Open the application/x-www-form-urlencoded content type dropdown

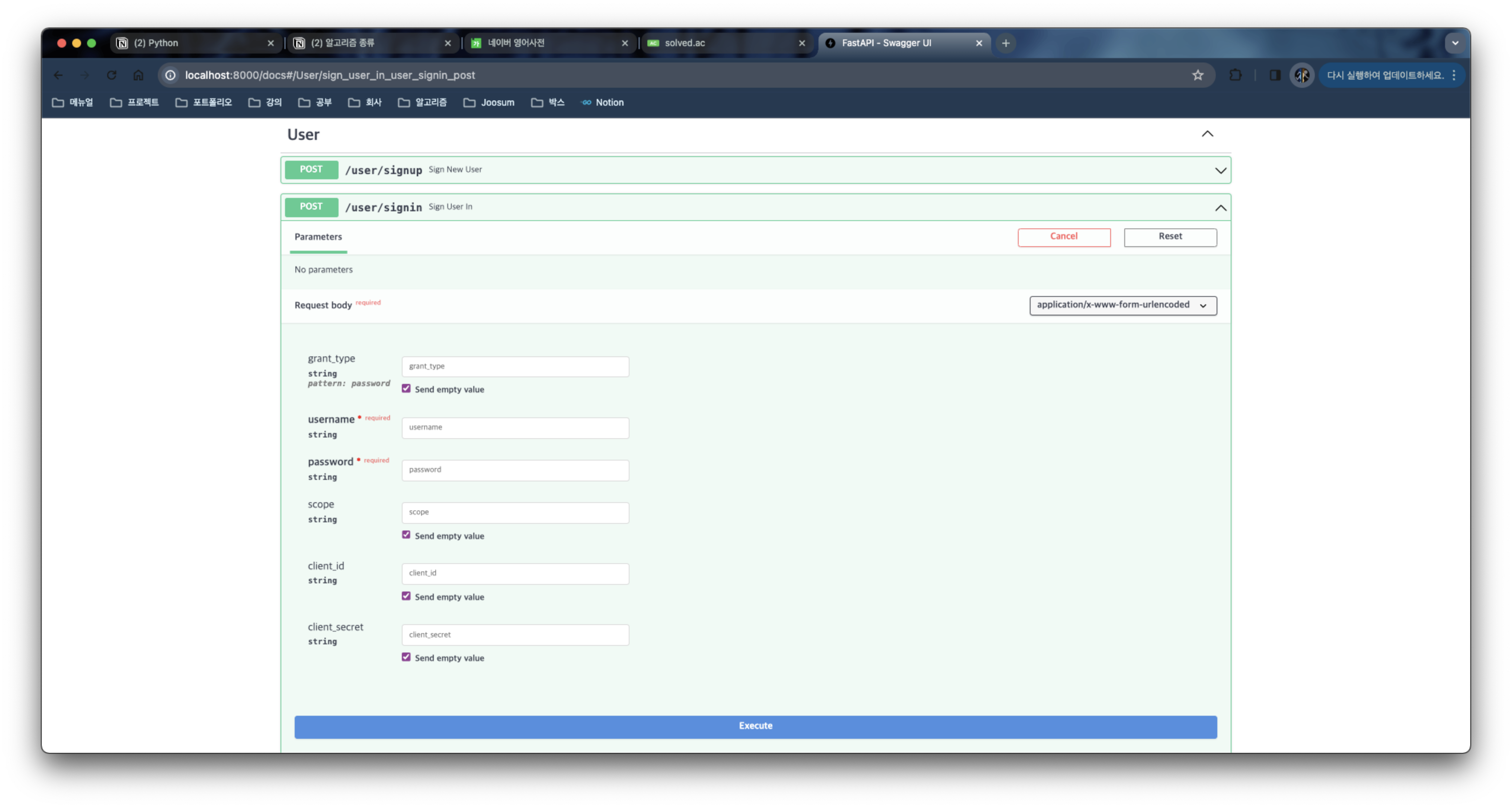tap(1122, 305)
